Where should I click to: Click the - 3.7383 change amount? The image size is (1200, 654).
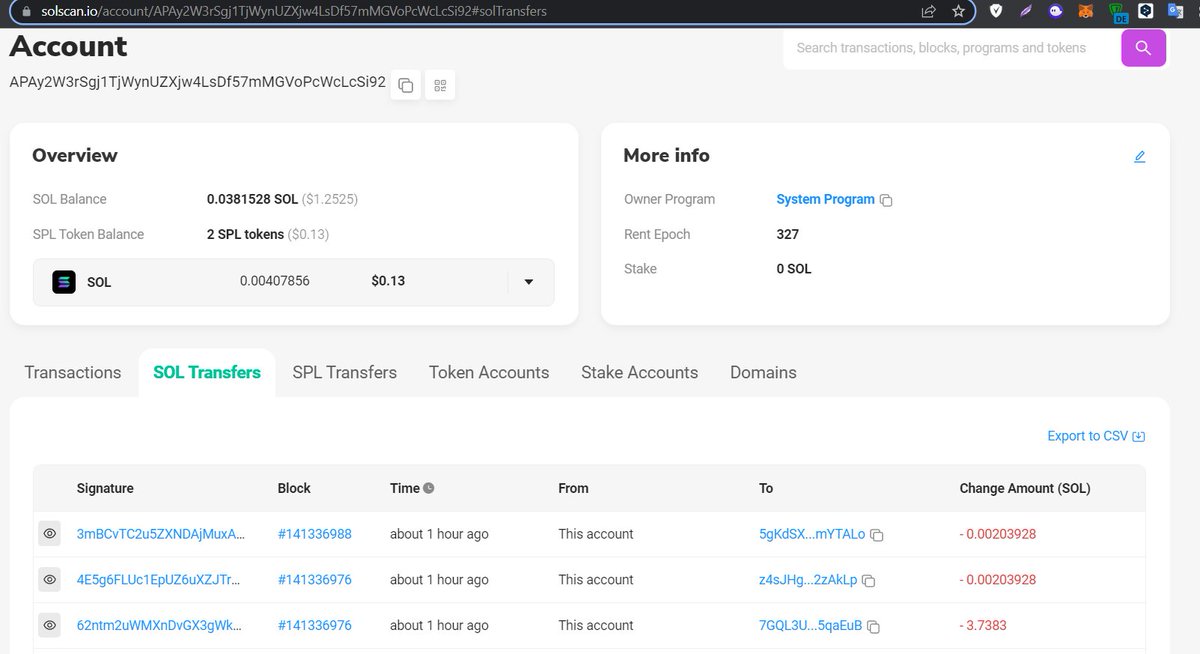click(983, 626)
